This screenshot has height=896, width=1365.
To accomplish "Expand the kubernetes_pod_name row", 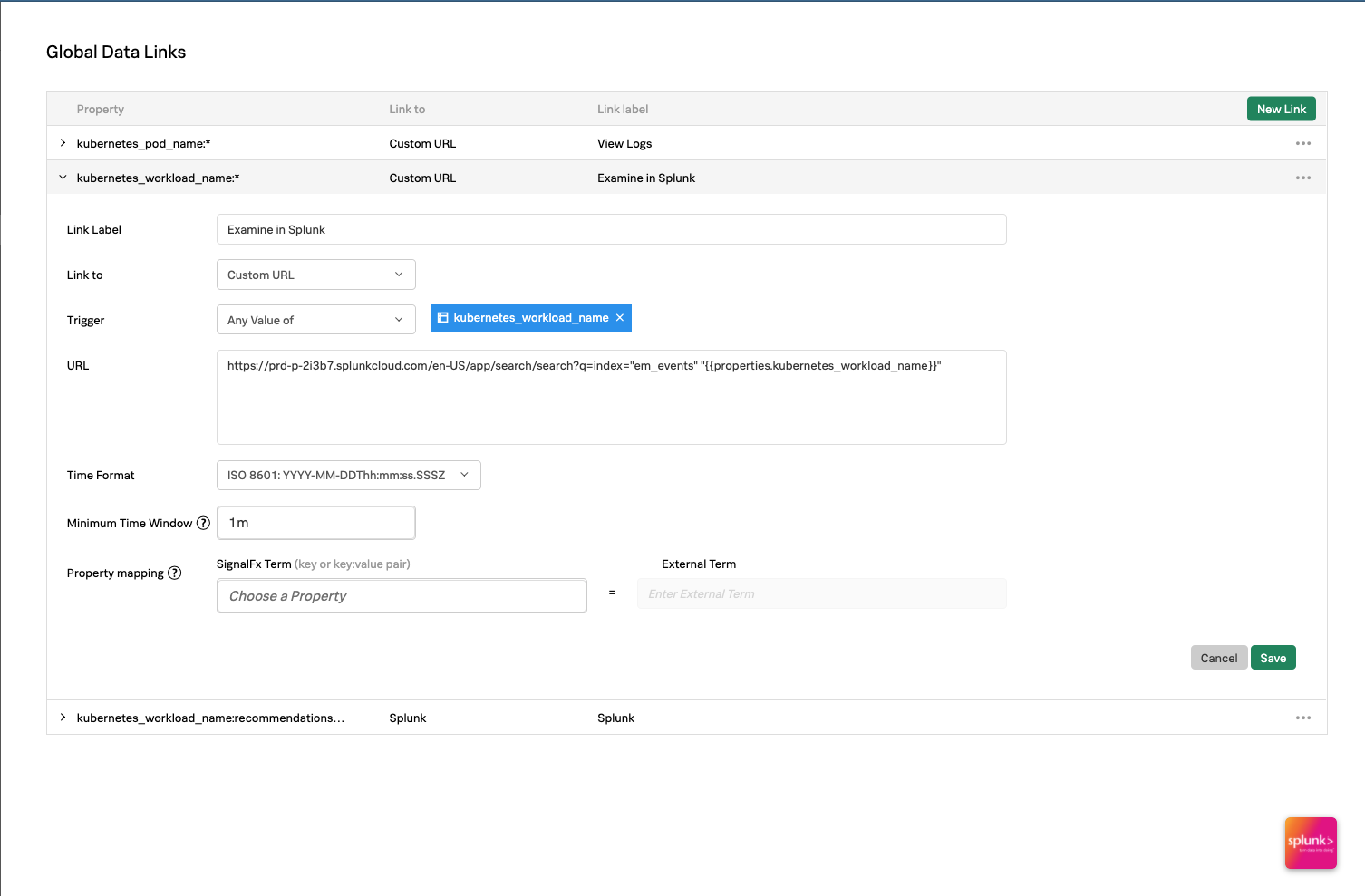I will pos(63,143).
